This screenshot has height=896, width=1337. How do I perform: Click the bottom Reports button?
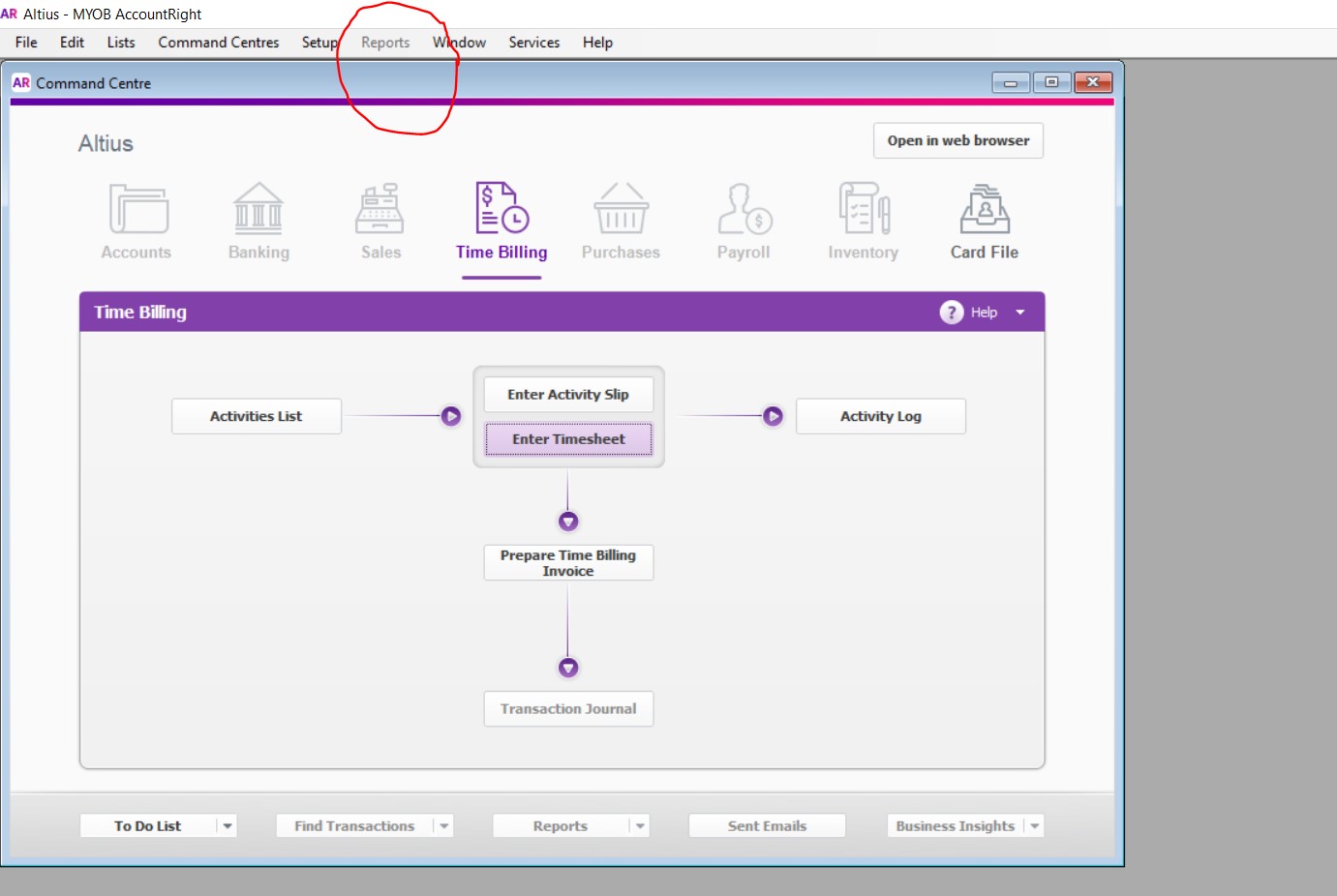pos(561,826)
